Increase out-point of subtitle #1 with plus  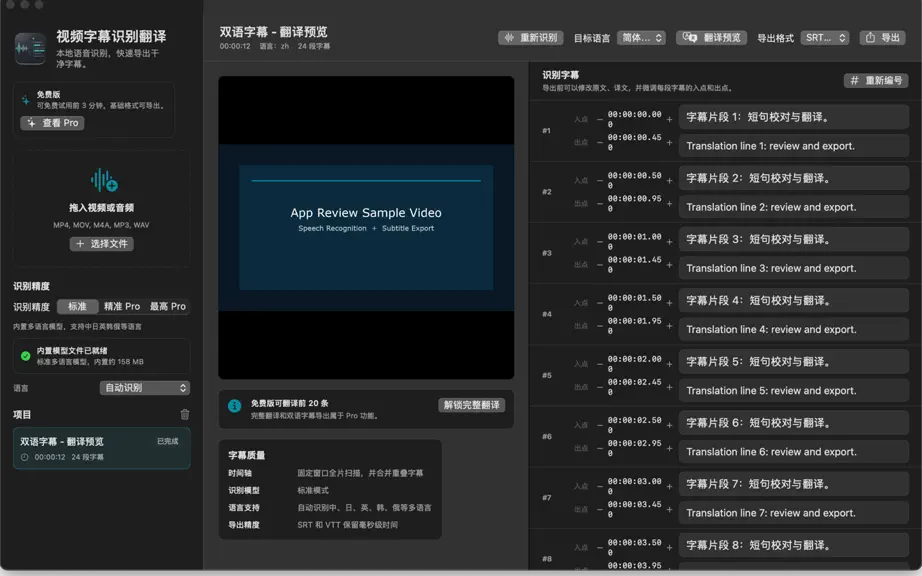point(669,142)
